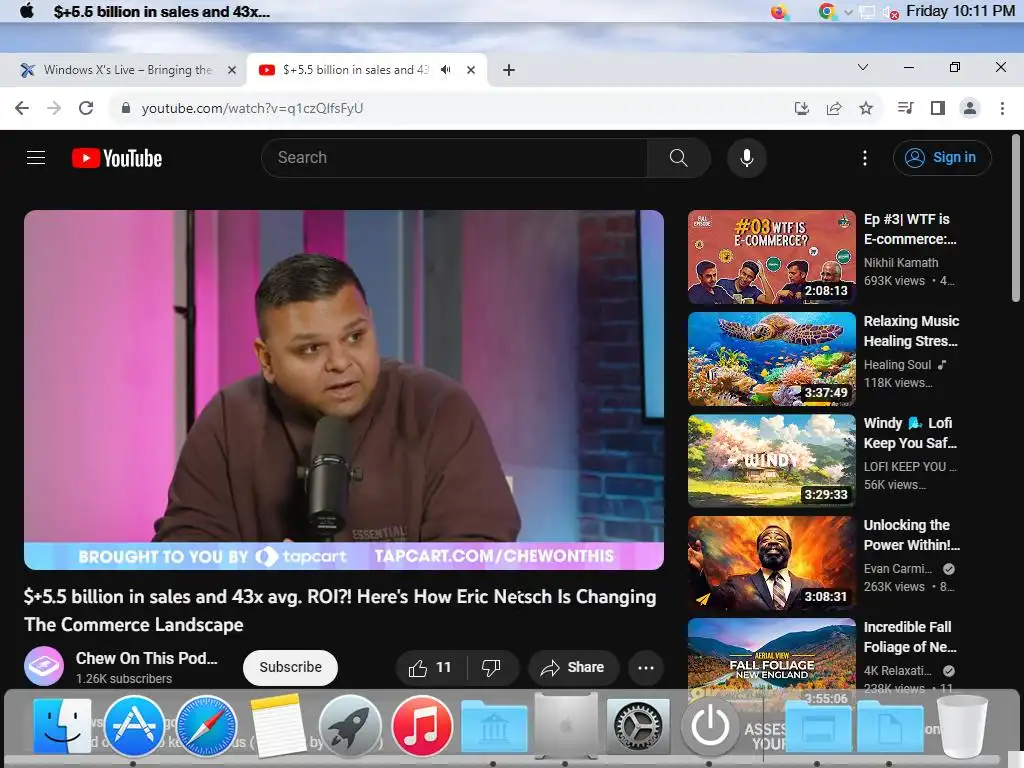Viewport: 1024px width, 768px height.
Task: Dislike the video with thumbs down
Action: coord(491,667)
